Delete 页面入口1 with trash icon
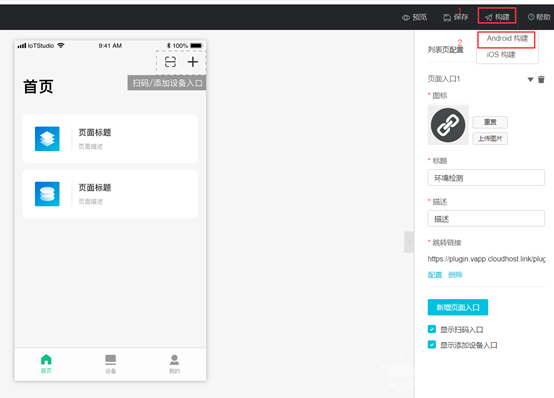The image size is (554, 398). pyautogui.click(x=541, y=79)
